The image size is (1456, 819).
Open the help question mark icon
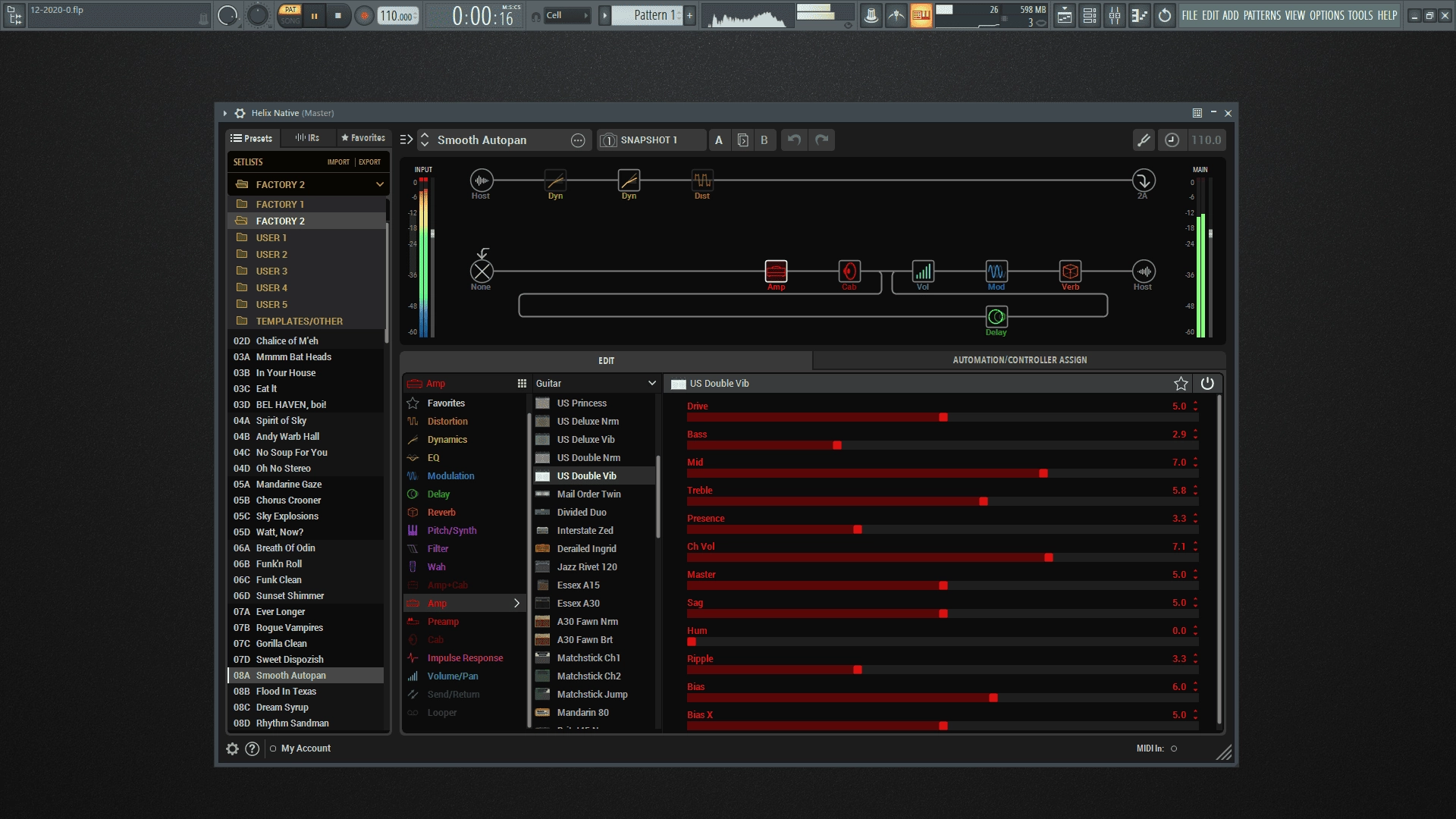click(x=253, y=748)
